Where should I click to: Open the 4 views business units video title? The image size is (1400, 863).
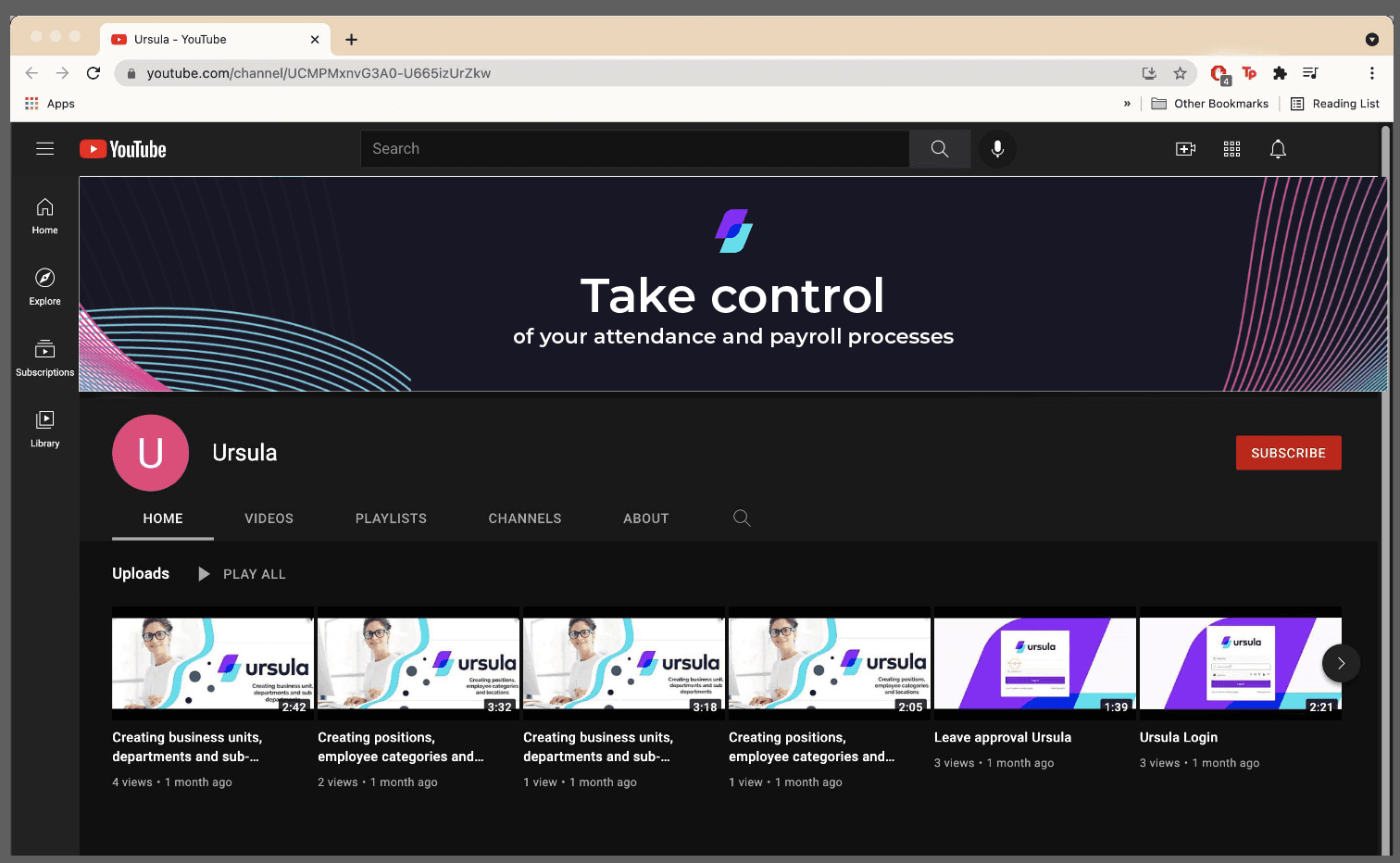(x=187, y=747)
